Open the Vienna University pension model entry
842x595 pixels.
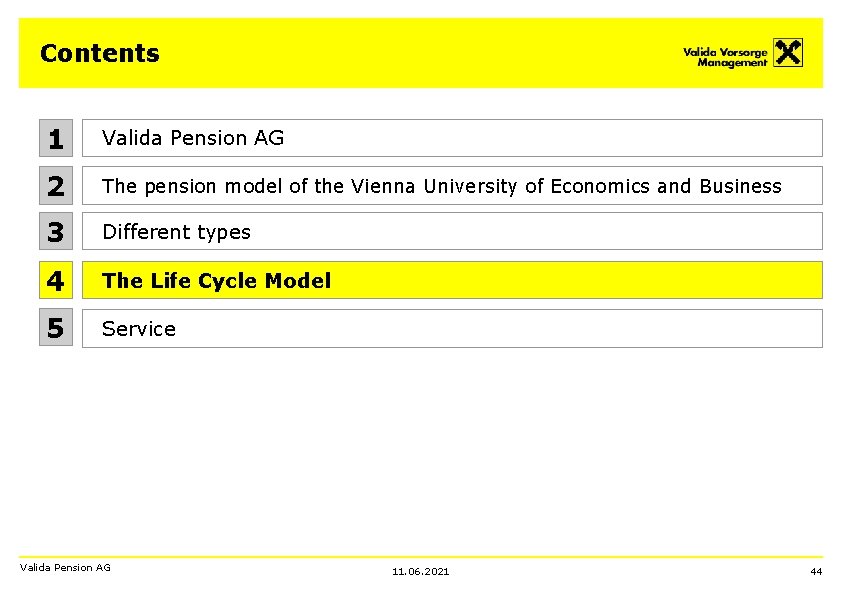coord(441,186)
